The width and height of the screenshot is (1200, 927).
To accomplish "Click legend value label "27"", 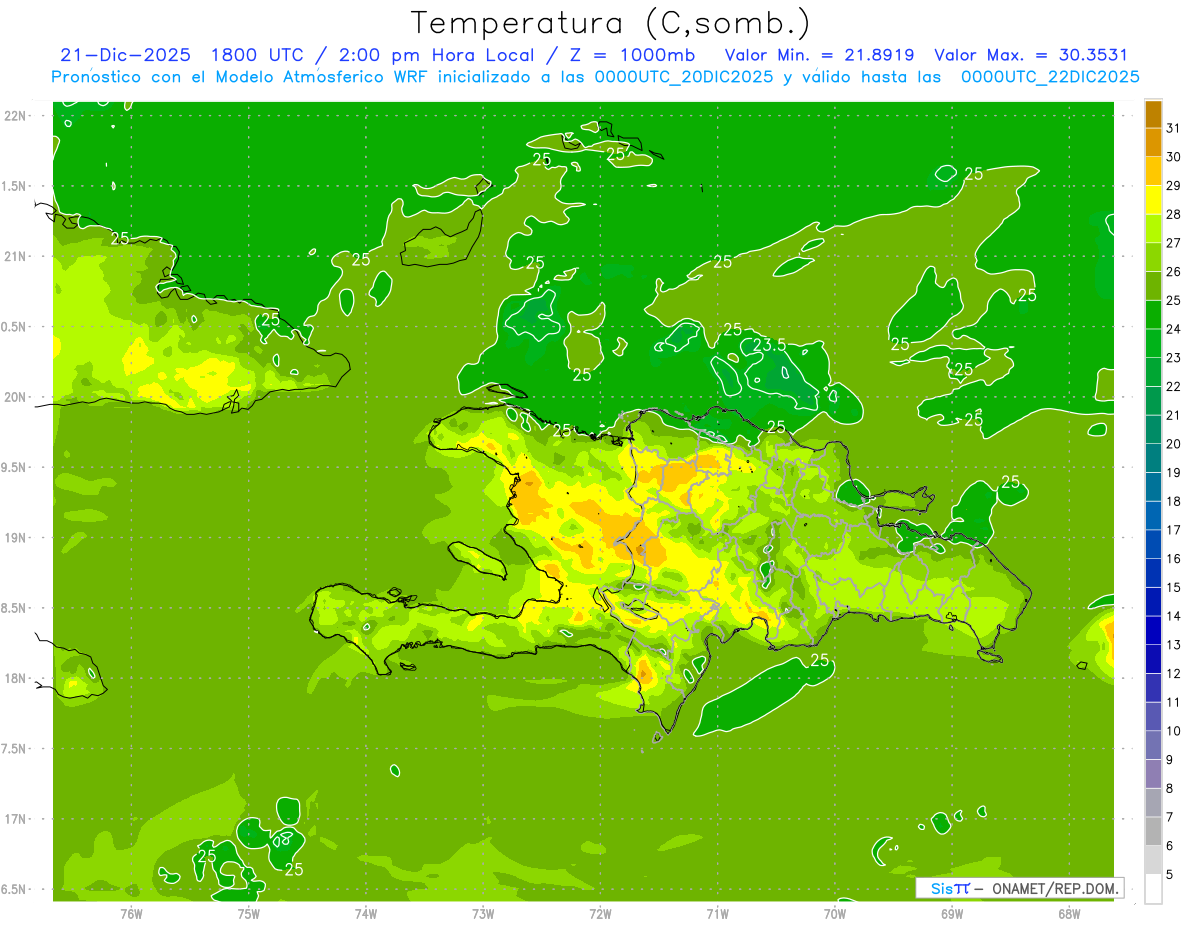I will 1173,243.
